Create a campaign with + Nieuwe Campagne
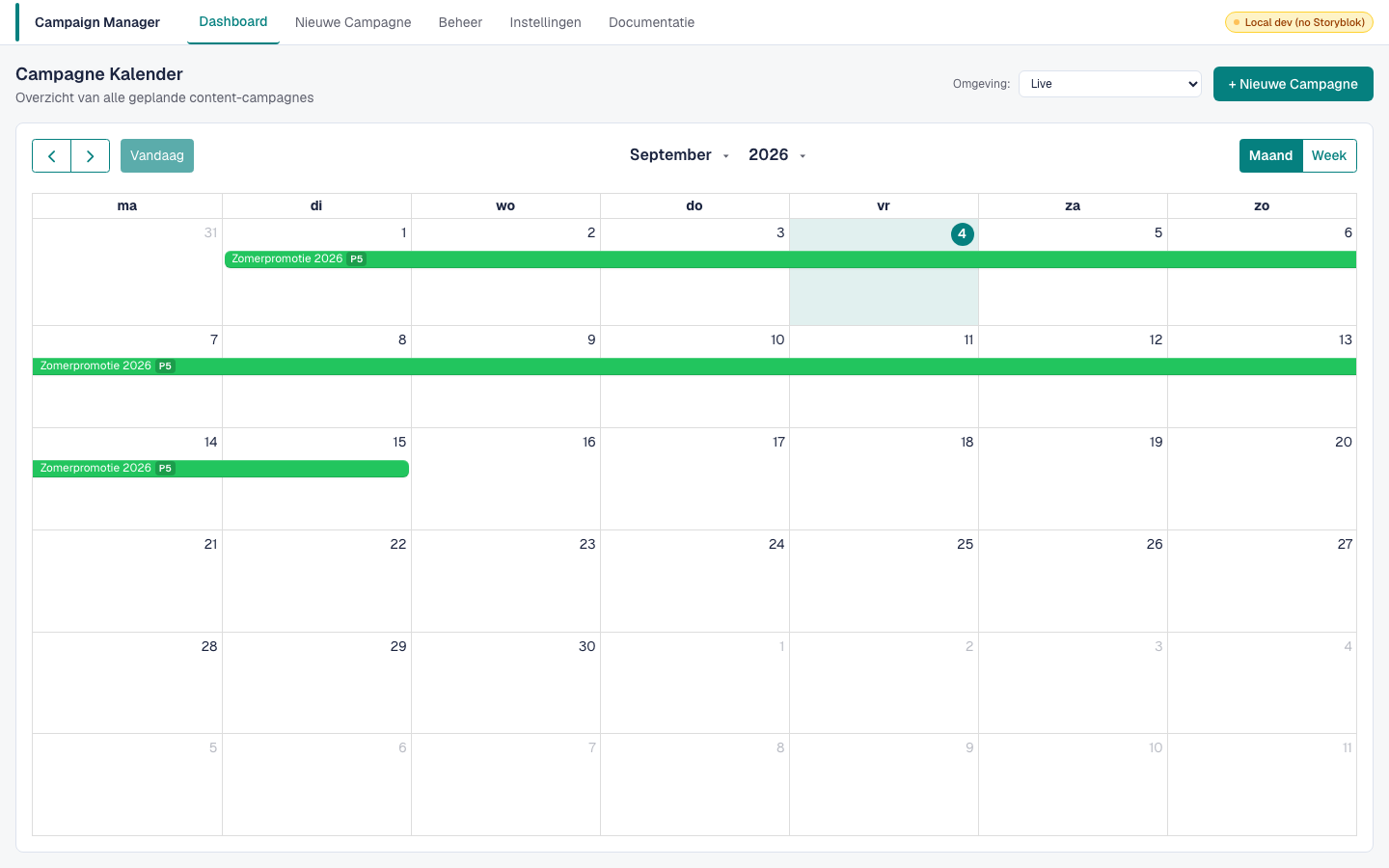The image size is (1389, 868). [1293, 84]
